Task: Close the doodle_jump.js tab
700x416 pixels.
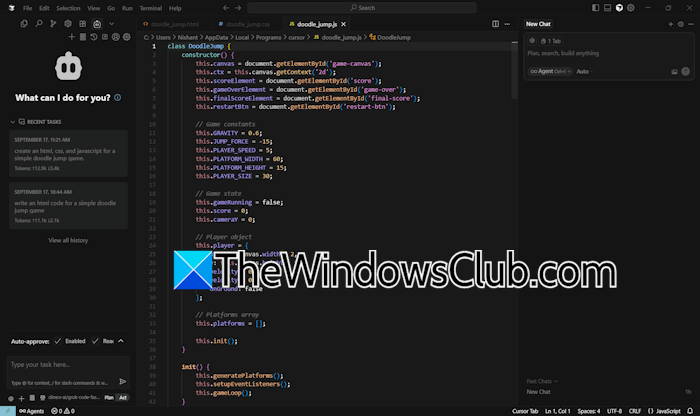Action: pos(343,24)
